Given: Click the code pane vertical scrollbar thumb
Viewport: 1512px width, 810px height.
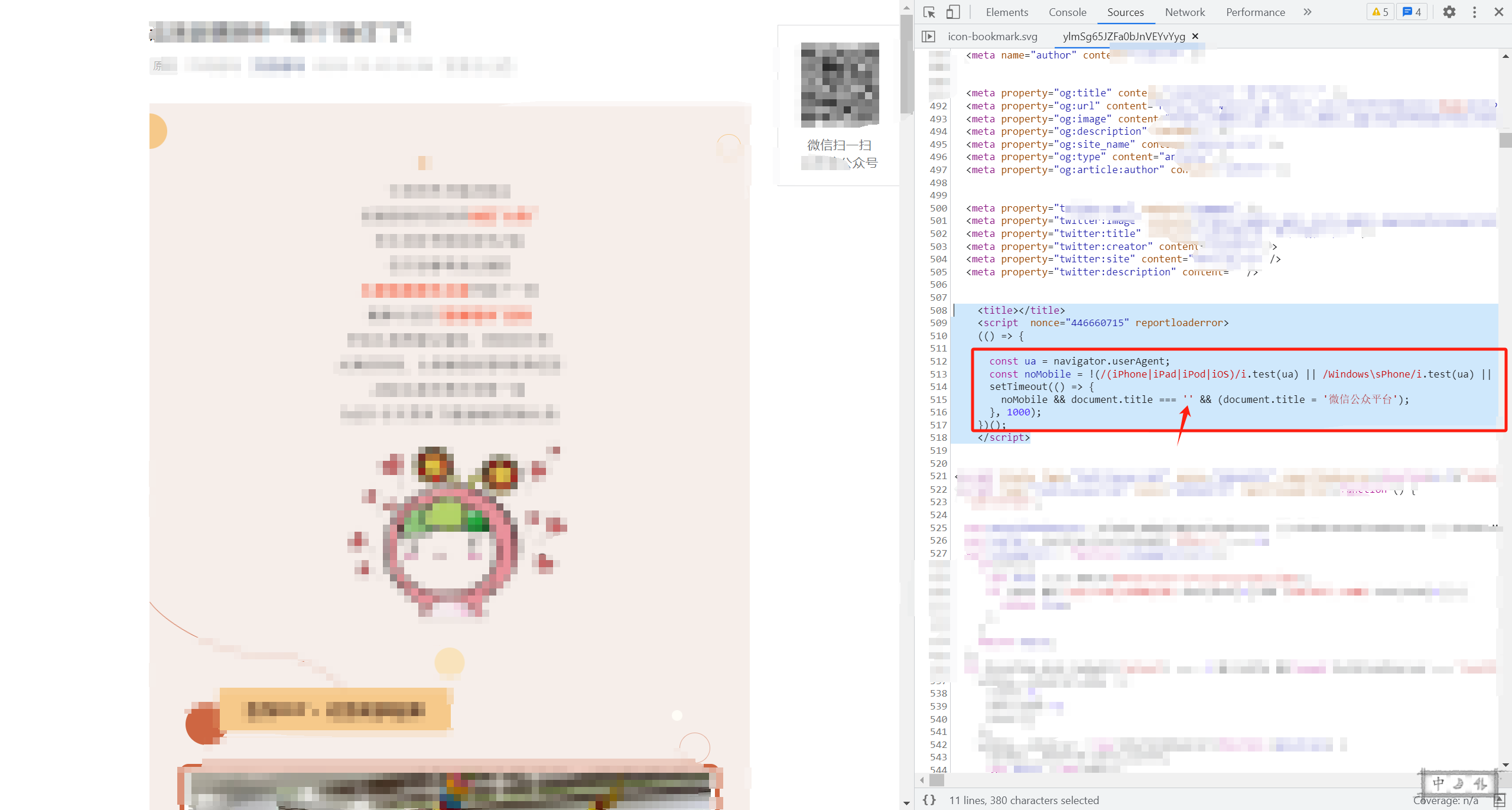Looking at the screenshot, I should (1505, 141).
